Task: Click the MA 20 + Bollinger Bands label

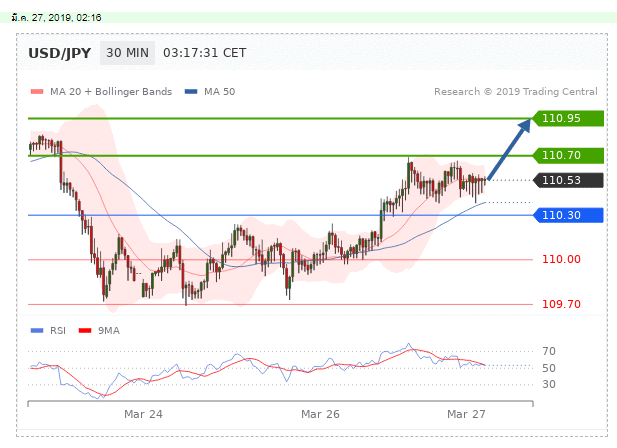Action: [x=111, y=92]
